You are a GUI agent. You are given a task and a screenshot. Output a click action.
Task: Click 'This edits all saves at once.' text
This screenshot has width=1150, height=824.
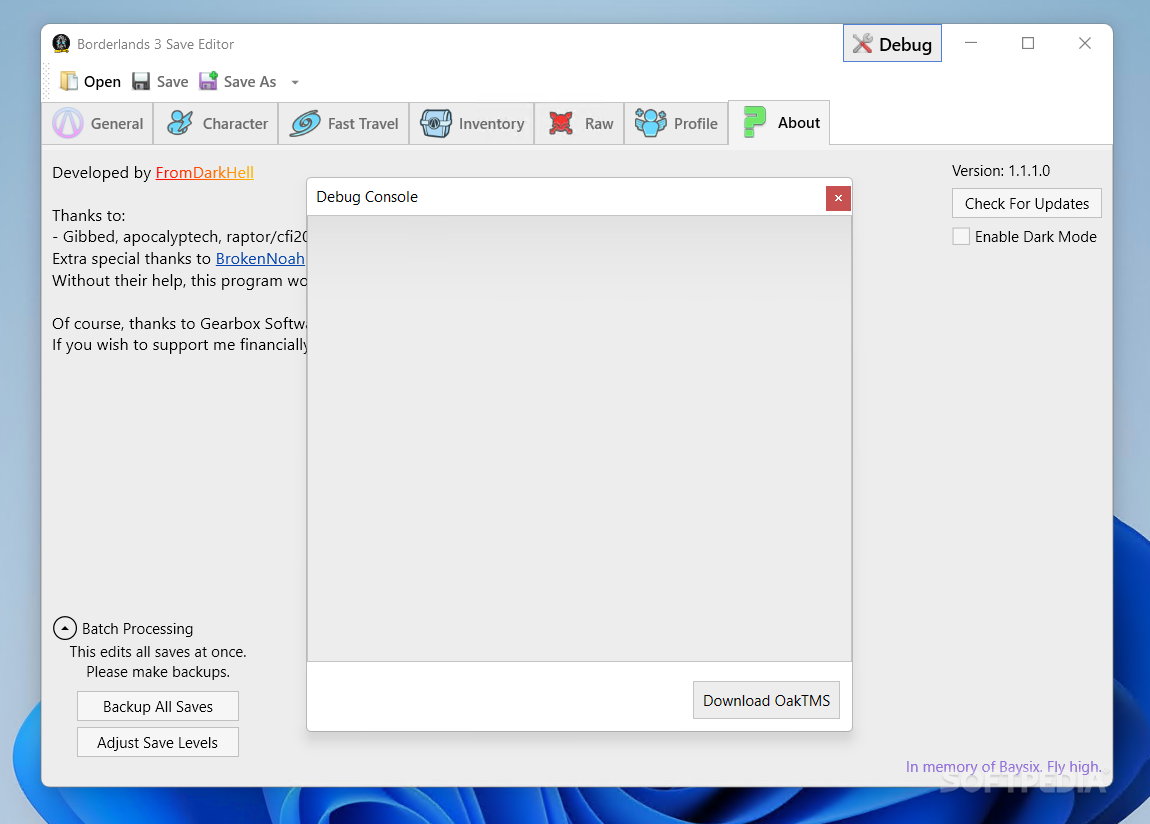coord(158,652)
